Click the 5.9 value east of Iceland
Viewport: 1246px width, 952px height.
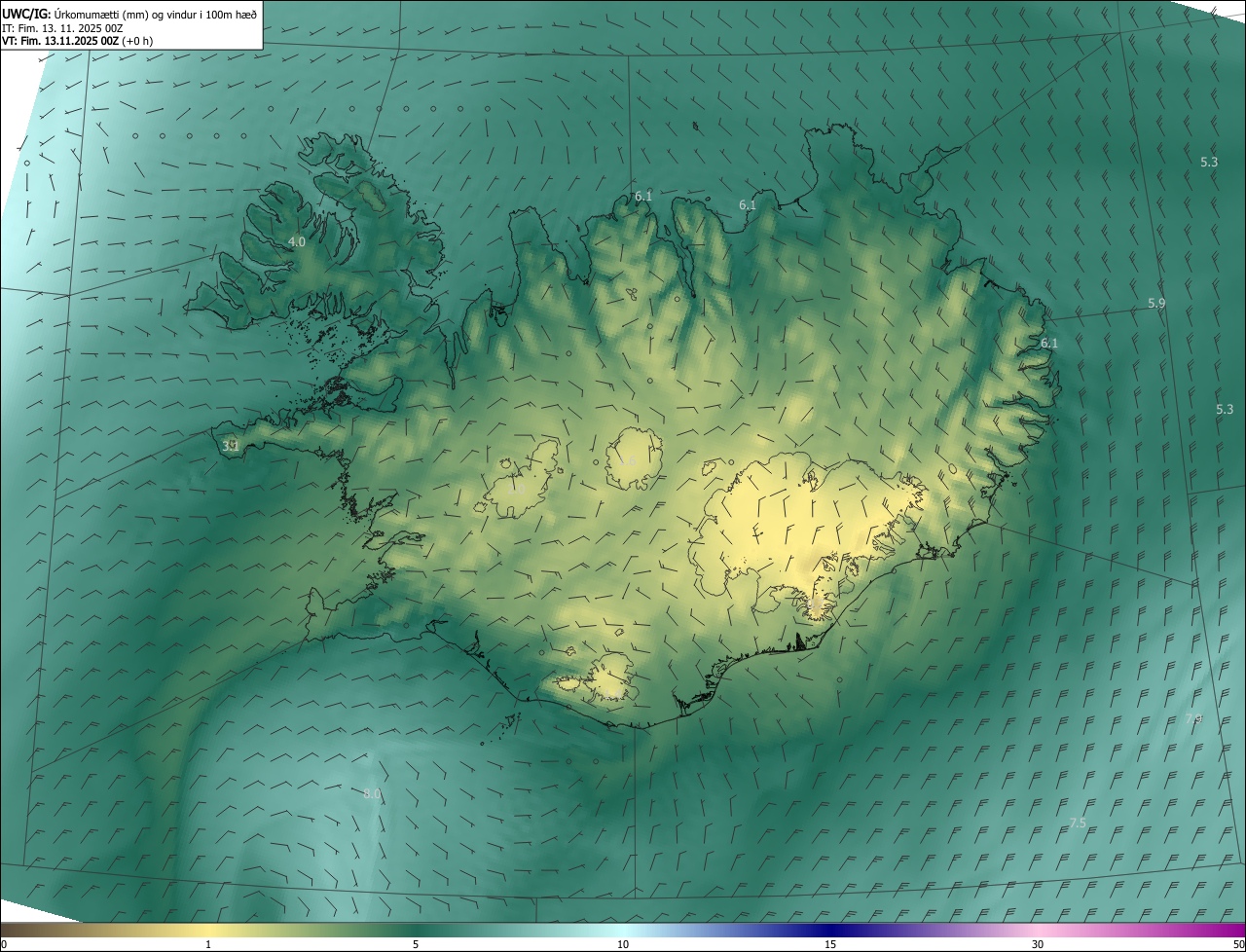click(1156, 304)
